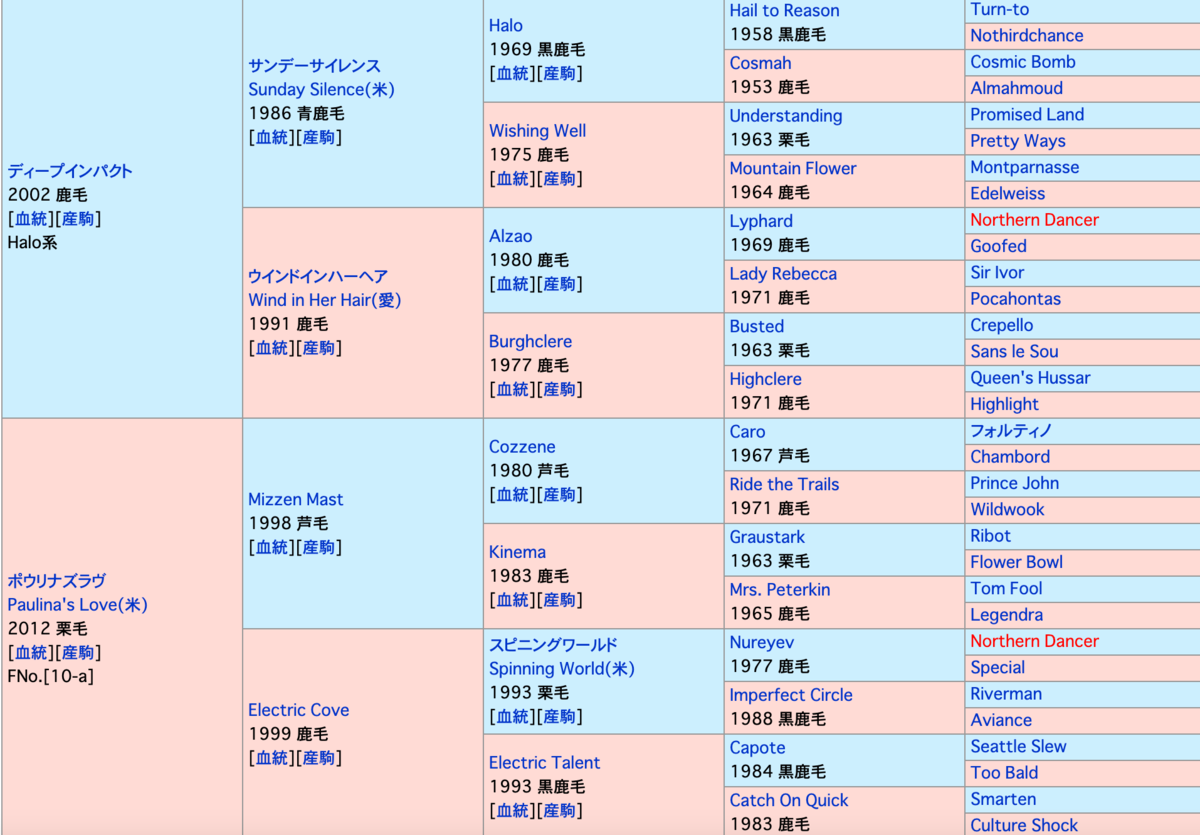Open Ribot link
This screenshot has height=835, width=1200.
click(x=991, y=536)
